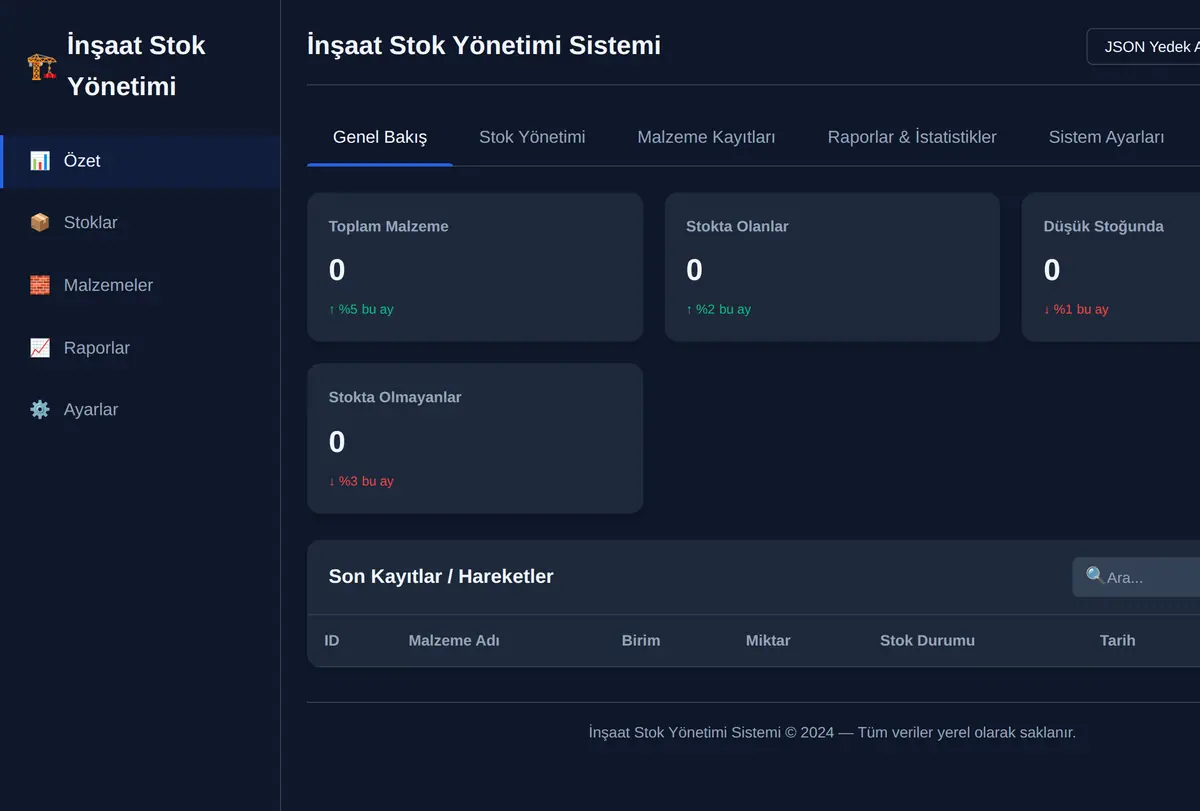Click the footer copyright 2024 text

832,732
